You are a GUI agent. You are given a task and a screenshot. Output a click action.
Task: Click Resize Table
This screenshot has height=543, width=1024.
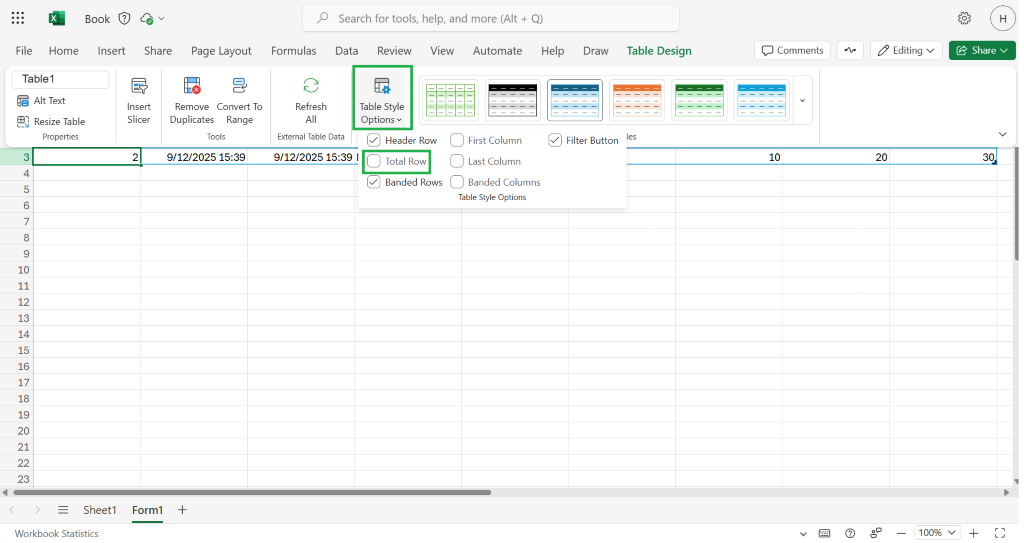pyautogui.click(x=51, y=122)
